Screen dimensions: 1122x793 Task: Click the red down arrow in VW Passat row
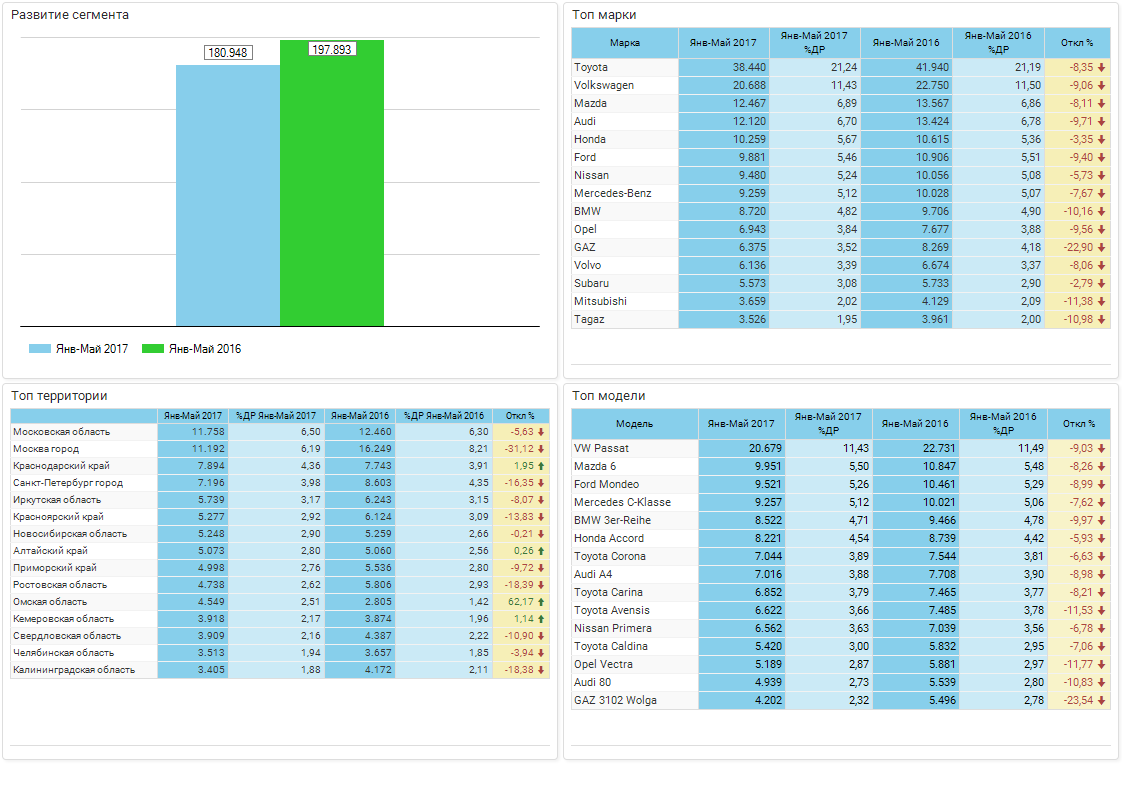(1101, 449)
